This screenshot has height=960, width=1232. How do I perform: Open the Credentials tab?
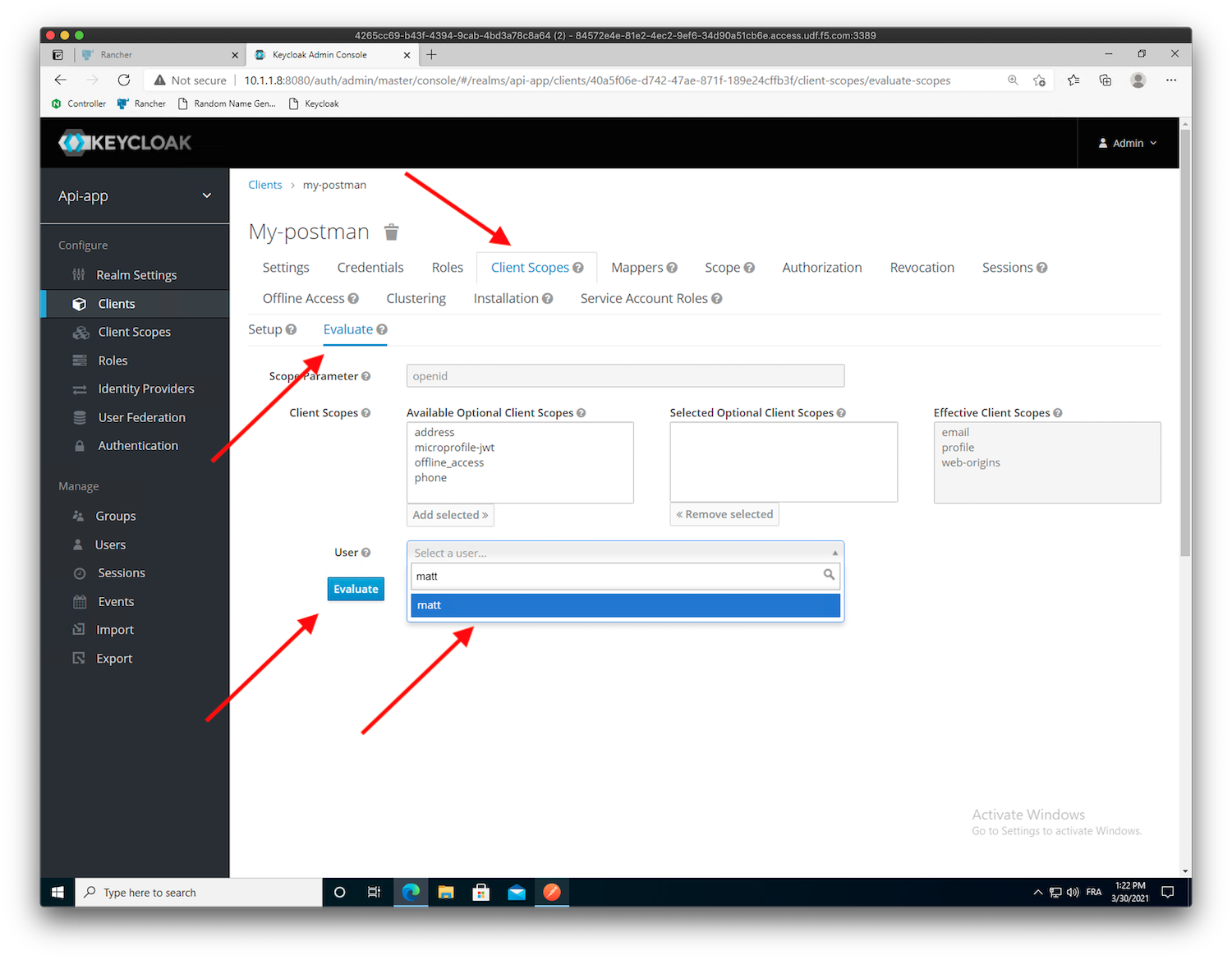pyautogui.click(x=370, y=268)
